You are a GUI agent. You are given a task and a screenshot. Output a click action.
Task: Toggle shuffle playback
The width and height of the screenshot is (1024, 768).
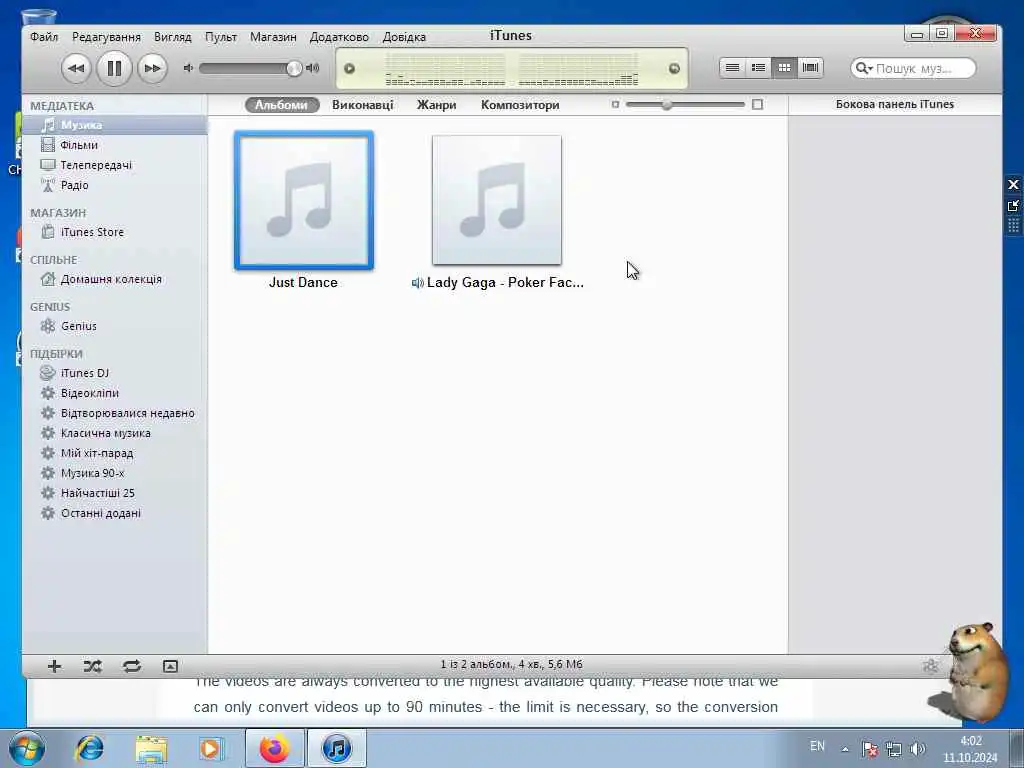93,666
